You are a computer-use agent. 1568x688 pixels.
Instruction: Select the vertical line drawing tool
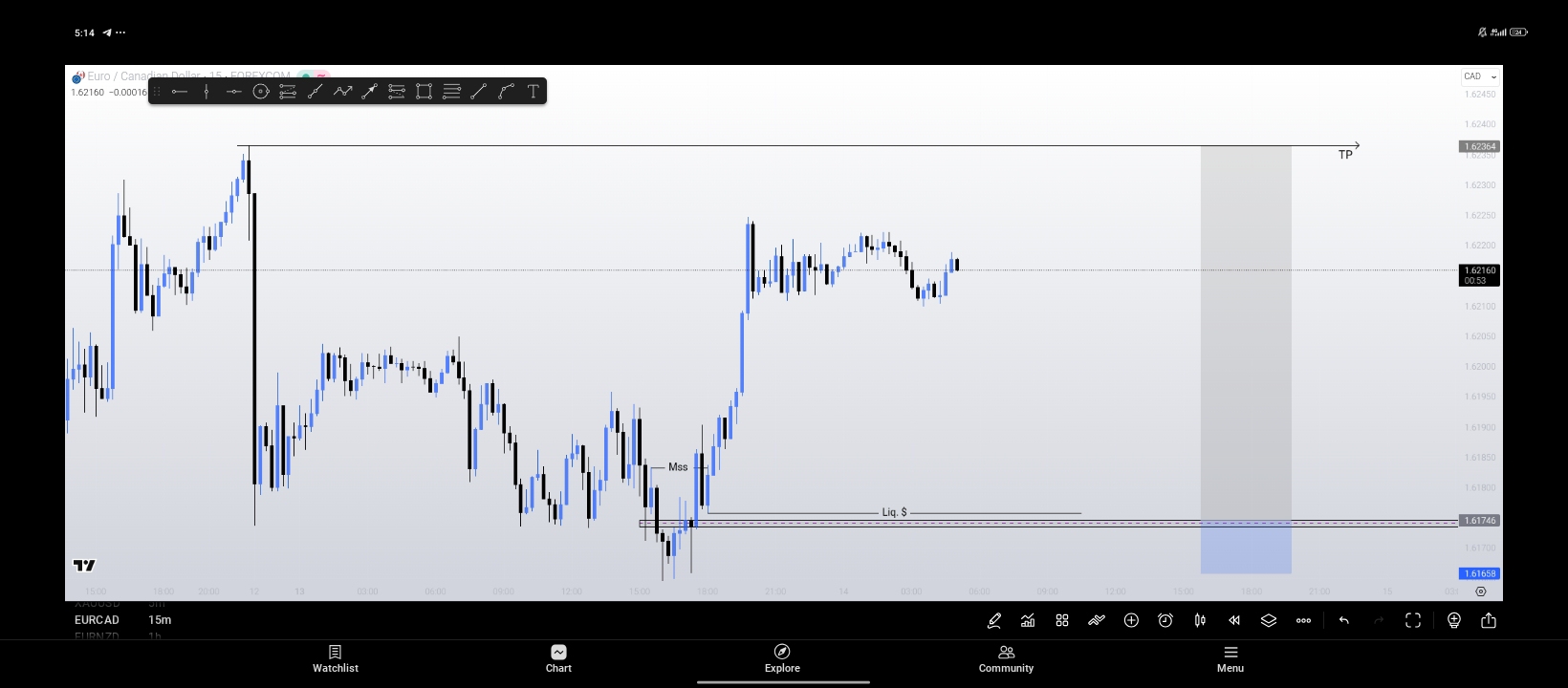207,92
